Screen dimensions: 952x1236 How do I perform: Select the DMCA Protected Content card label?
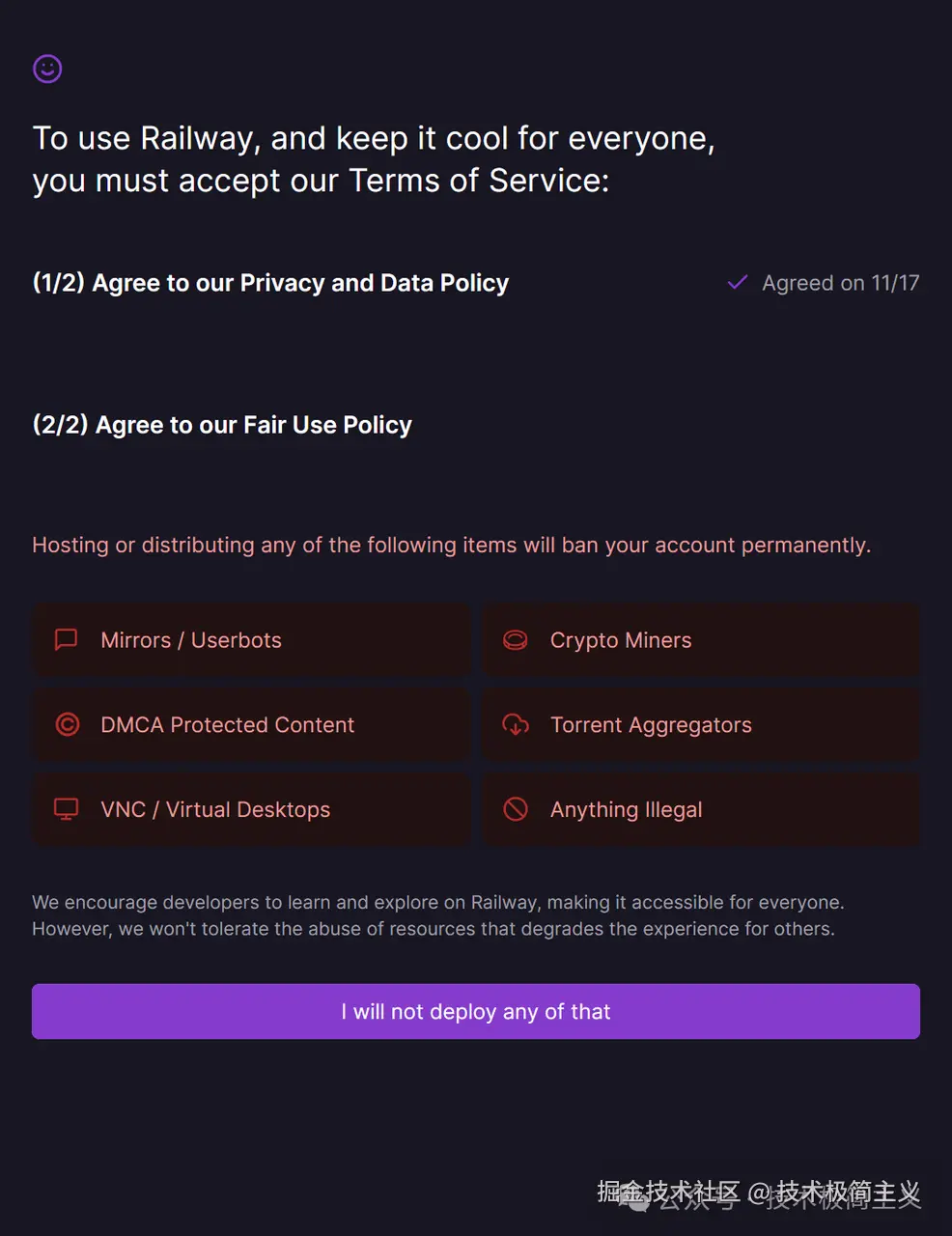click(x=227, y=725)
